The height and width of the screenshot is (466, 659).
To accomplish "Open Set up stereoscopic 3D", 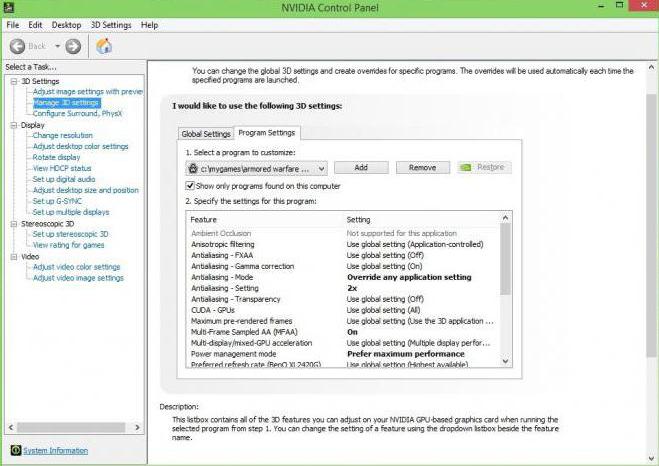I will (x=70, y=234).
